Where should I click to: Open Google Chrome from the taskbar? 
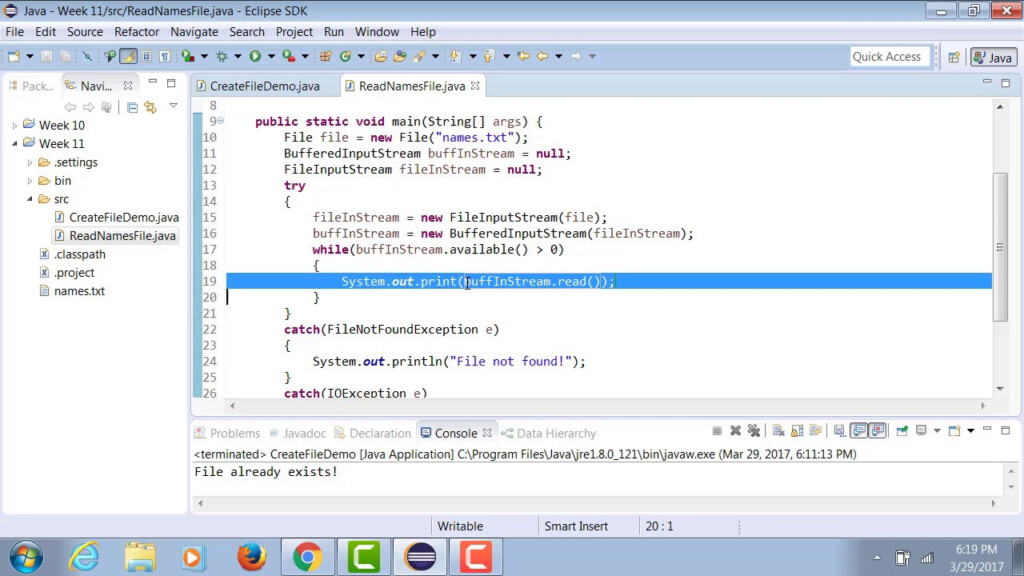308,557
